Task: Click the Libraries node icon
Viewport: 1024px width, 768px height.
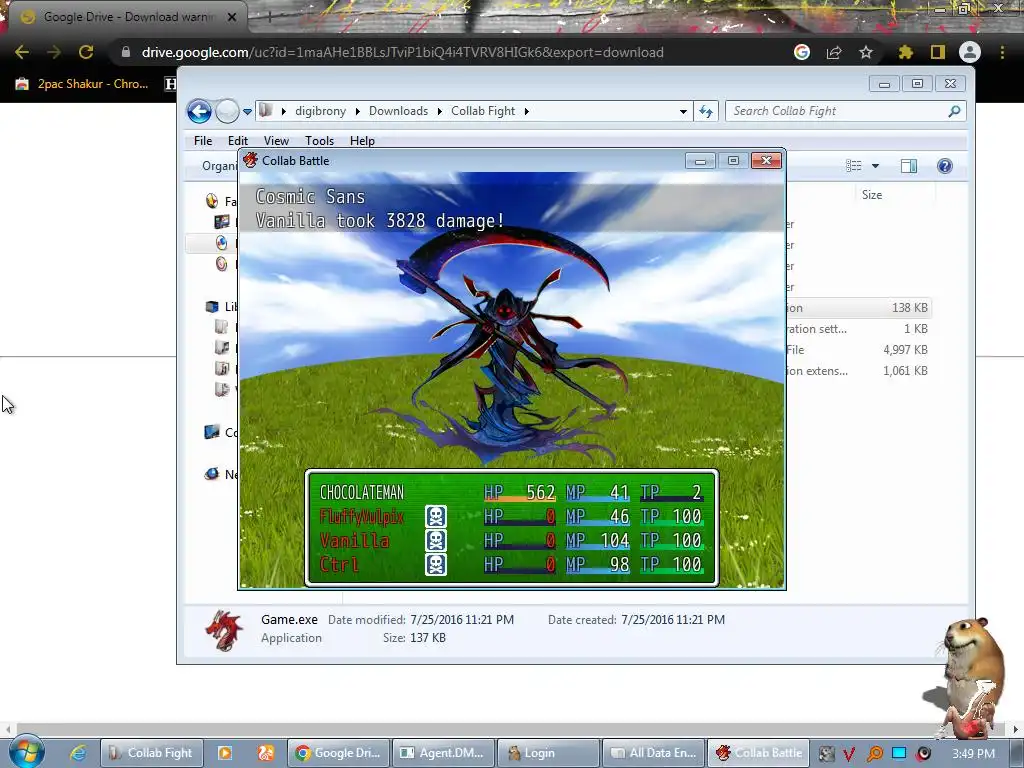Action: (x=212, y=306)
